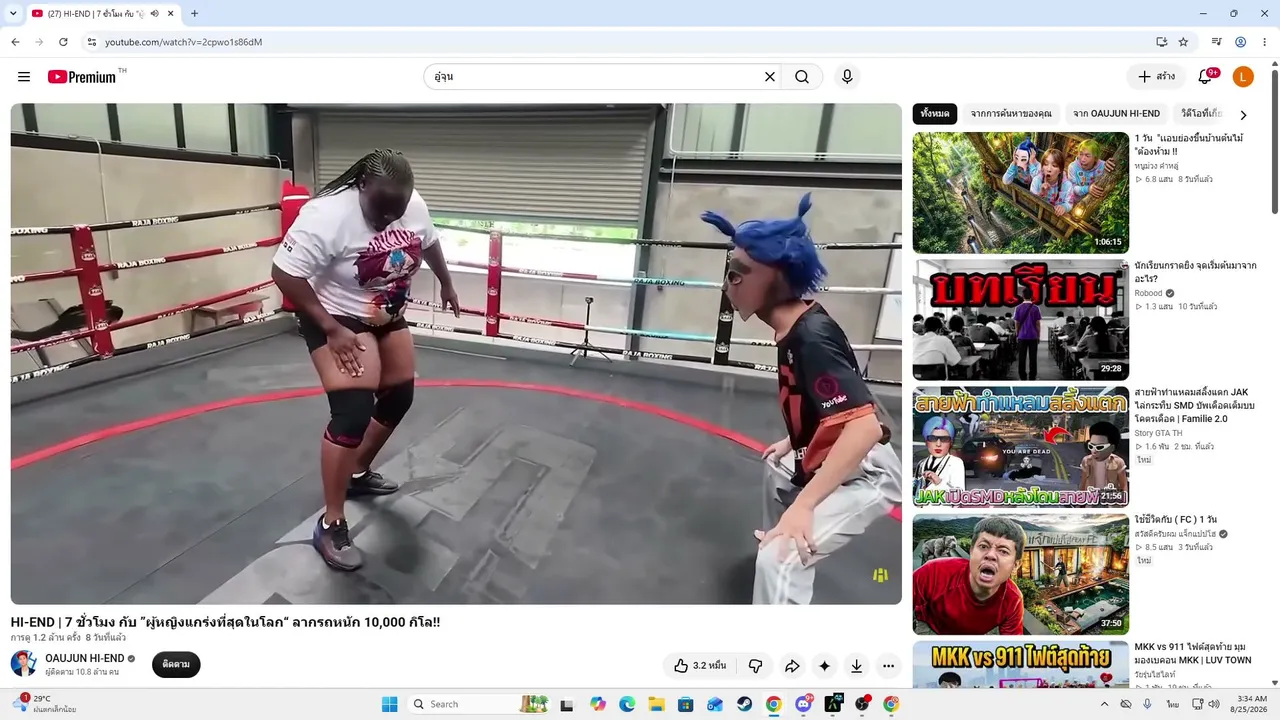
Task: Open OAUJUN HI-END channel avatar
Action: tap(24, 663)
